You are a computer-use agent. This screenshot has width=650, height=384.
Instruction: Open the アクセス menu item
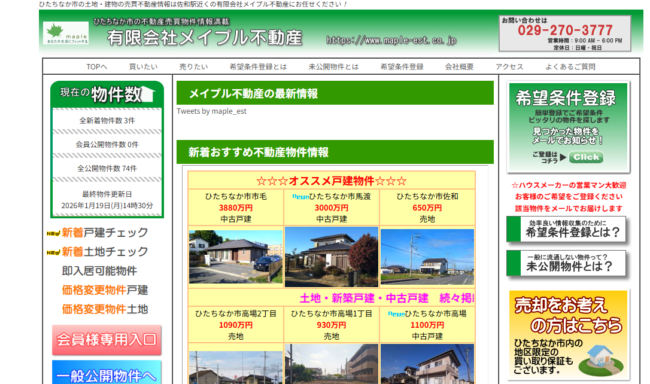509,67
